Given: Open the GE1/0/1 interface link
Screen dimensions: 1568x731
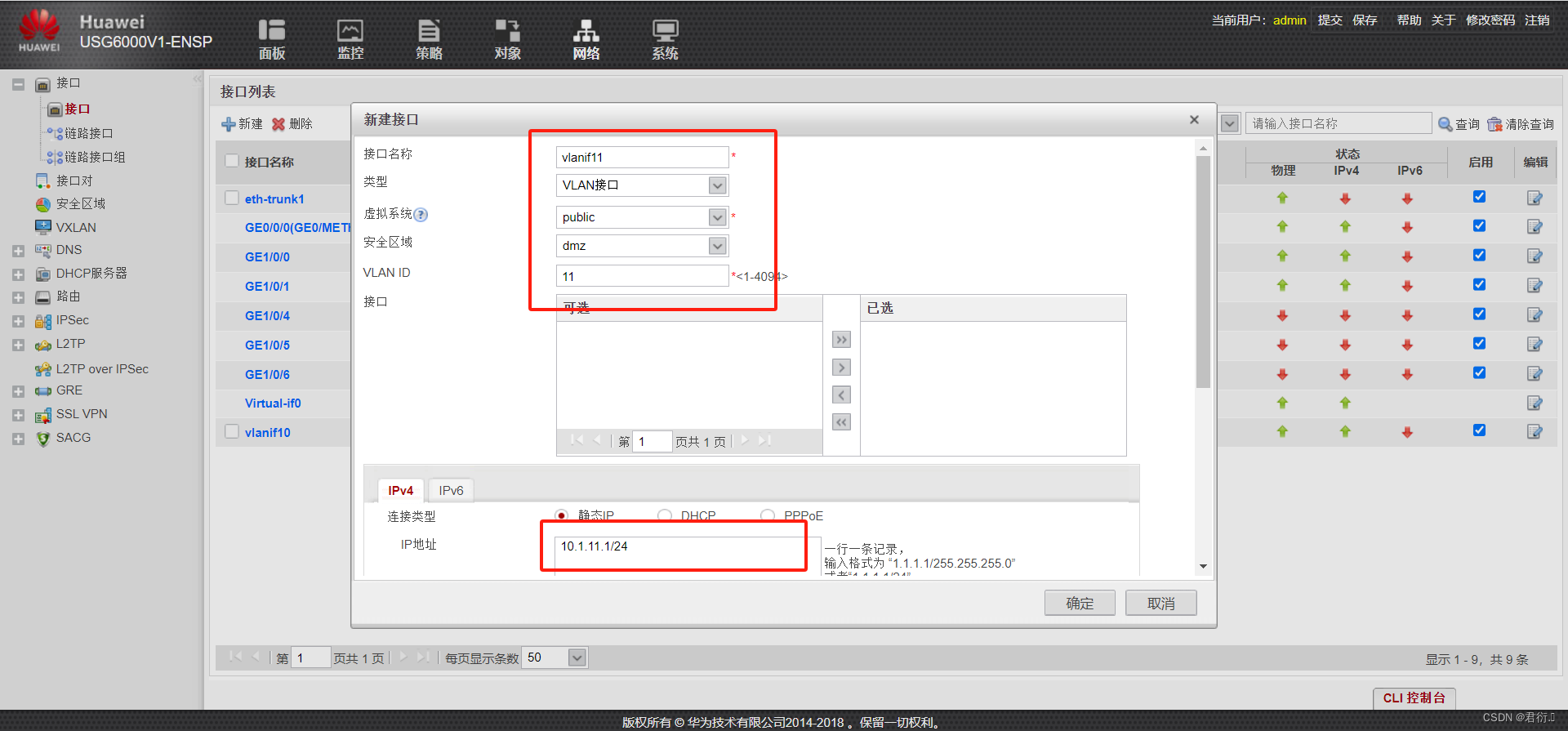Looking at the screenshot, I should coord(267,286).
